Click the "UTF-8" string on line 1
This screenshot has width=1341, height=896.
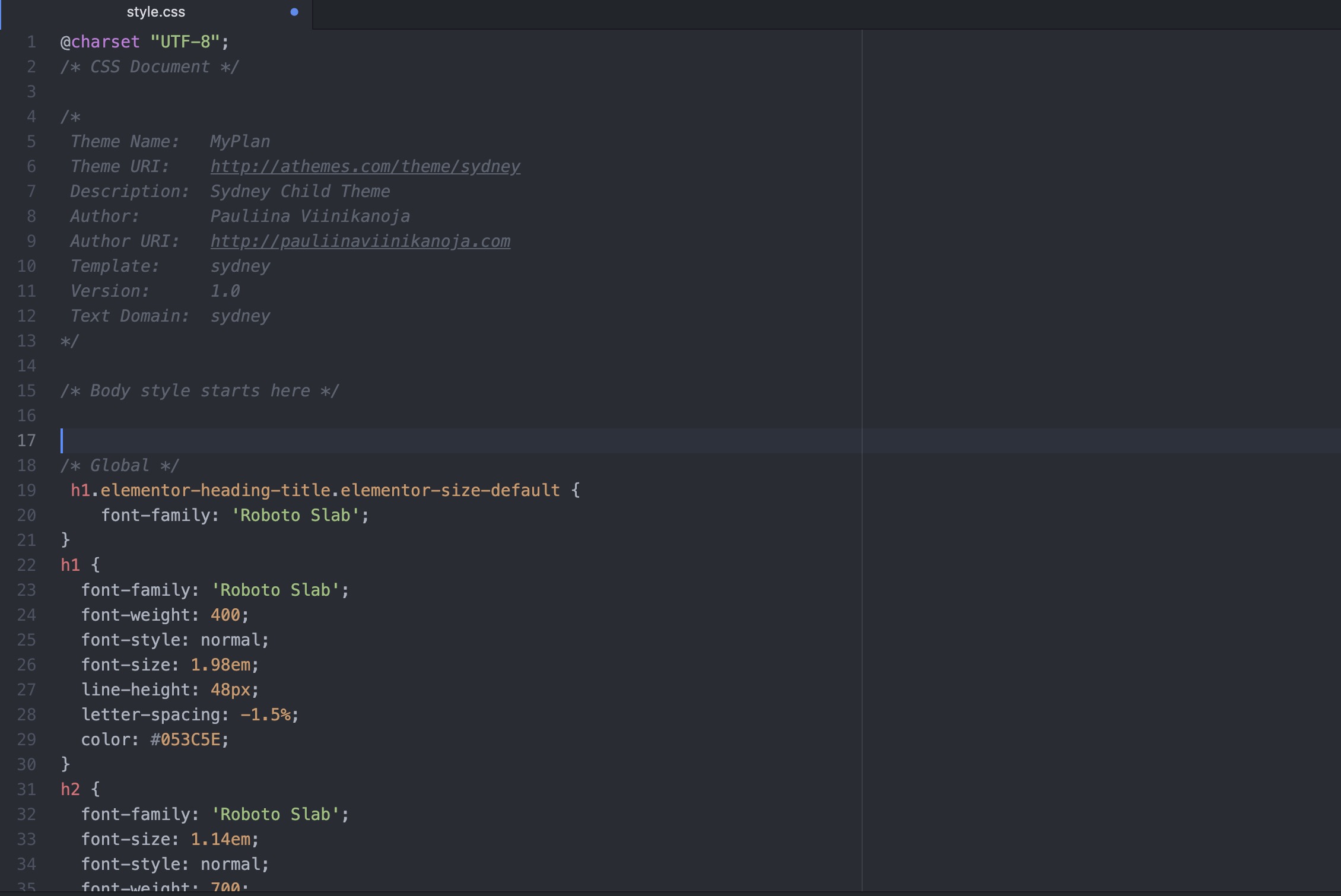pos(185,42)
